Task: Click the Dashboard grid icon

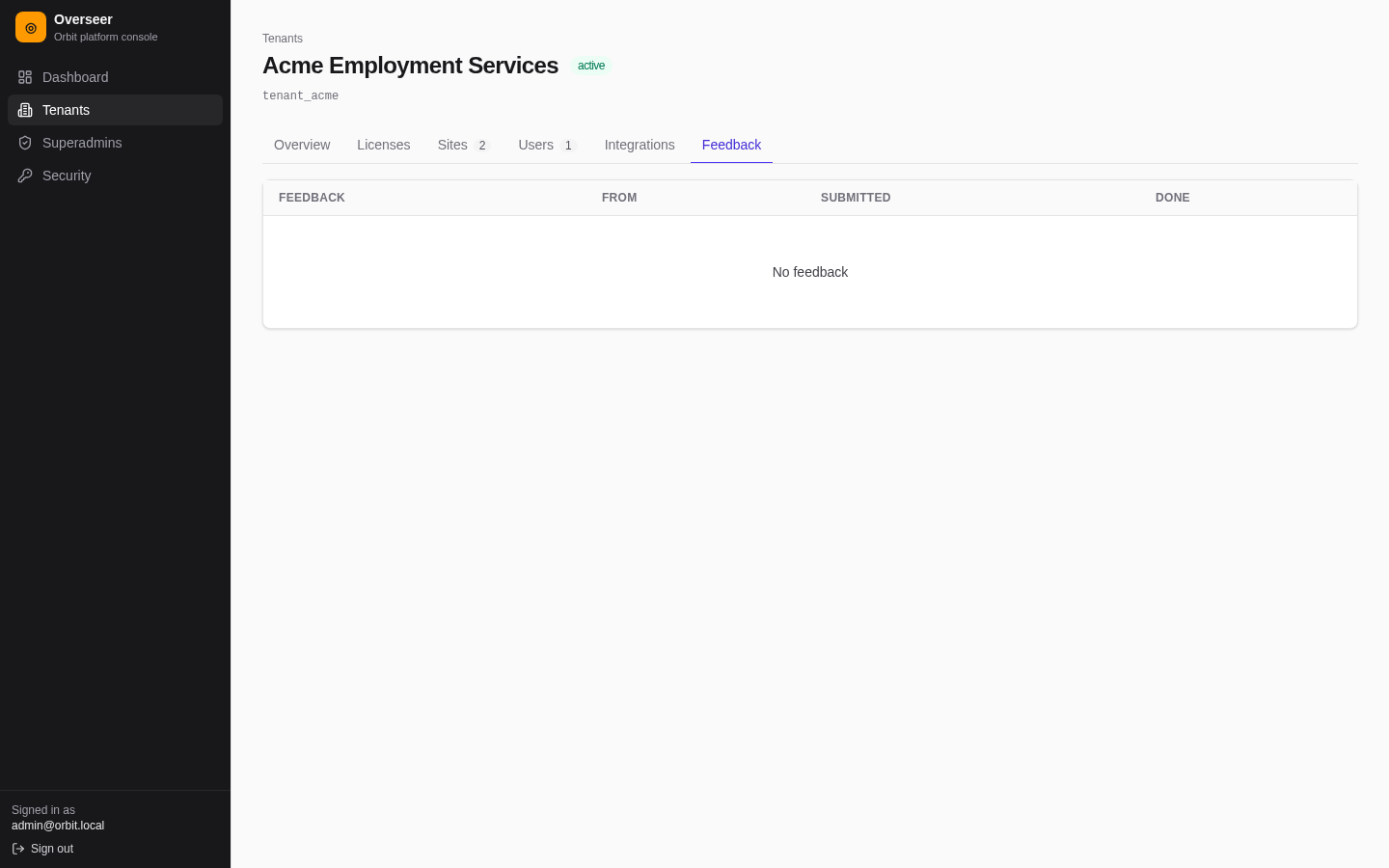Action: [x=25, y=77]
